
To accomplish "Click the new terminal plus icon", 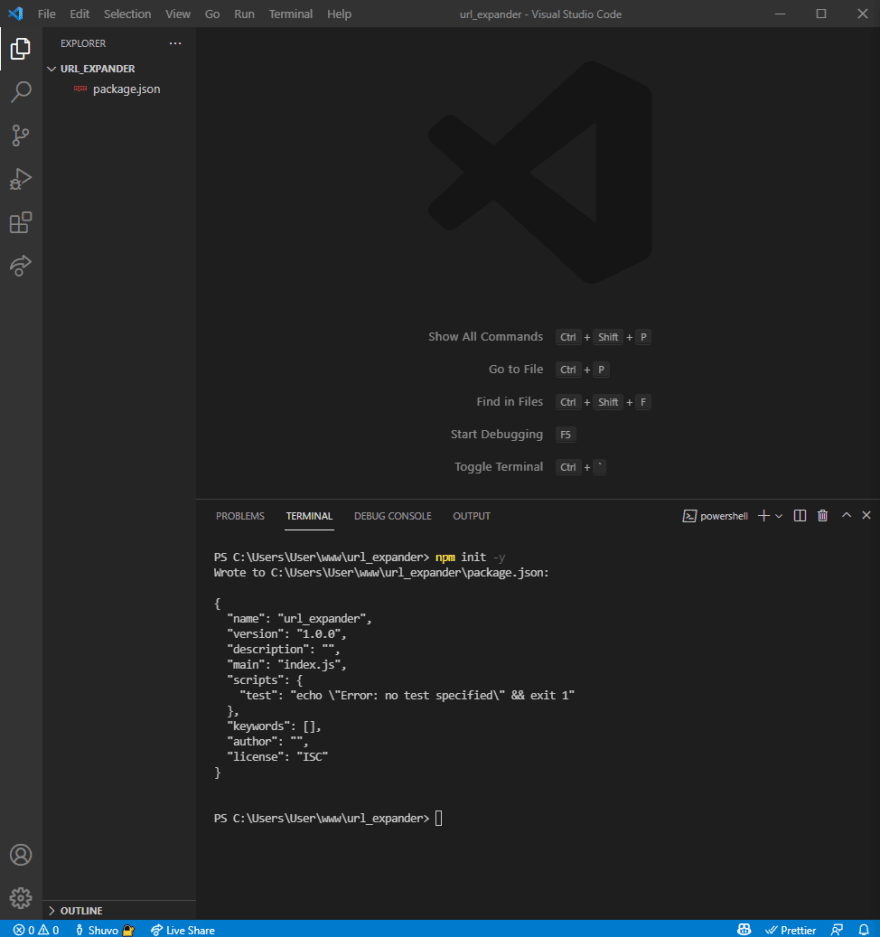I will point(764,516).
